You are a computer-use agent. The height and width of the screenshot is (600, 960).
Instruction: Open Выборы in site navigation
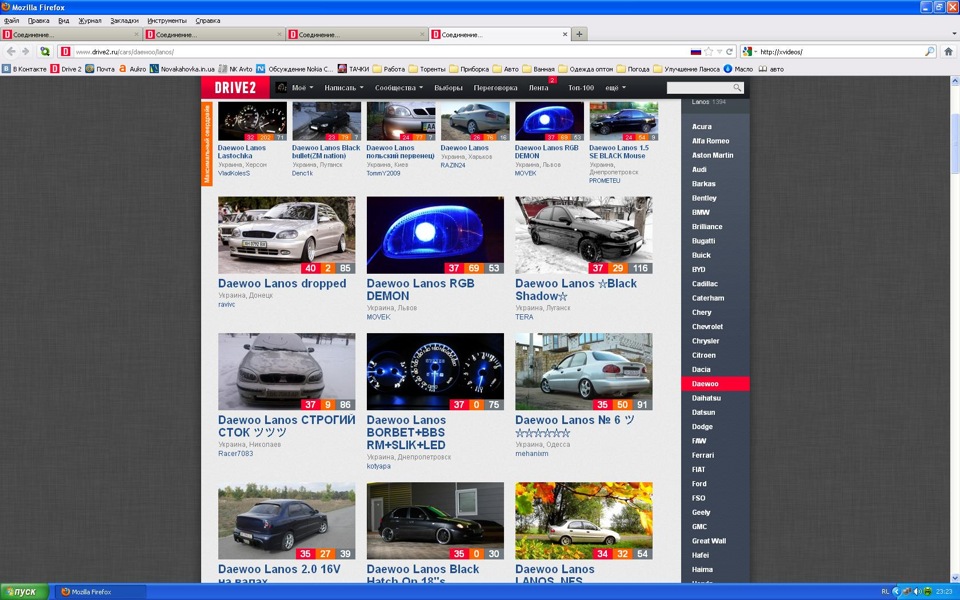click(x=448, y=88)
